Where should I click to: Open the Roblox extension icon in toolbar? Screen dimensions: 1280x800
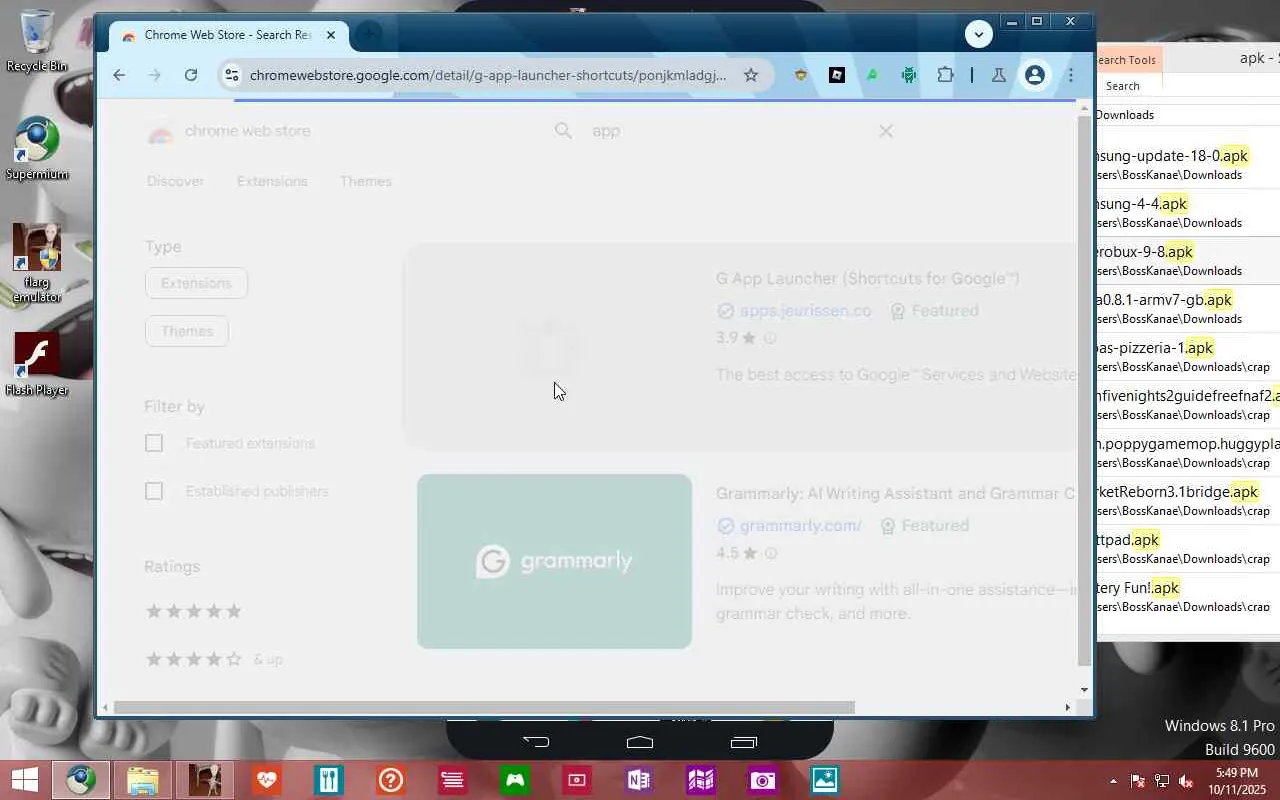(837, 75)
